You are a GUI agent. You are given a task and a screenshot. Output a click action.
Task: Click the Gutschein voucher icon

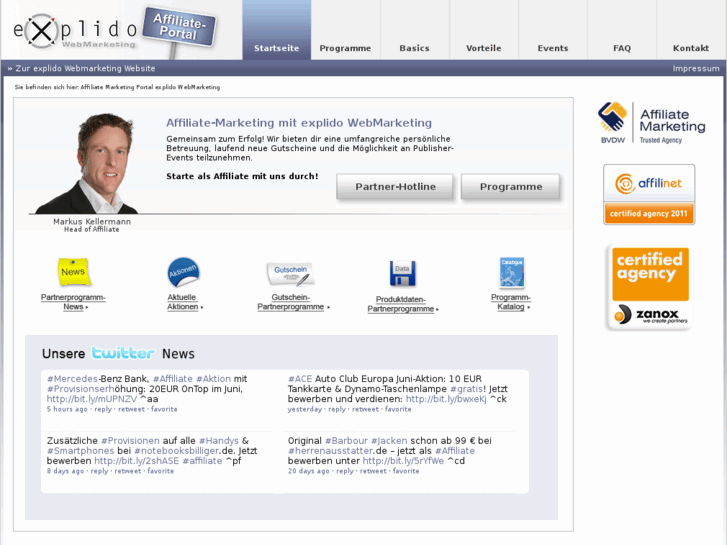coord(290,274)
